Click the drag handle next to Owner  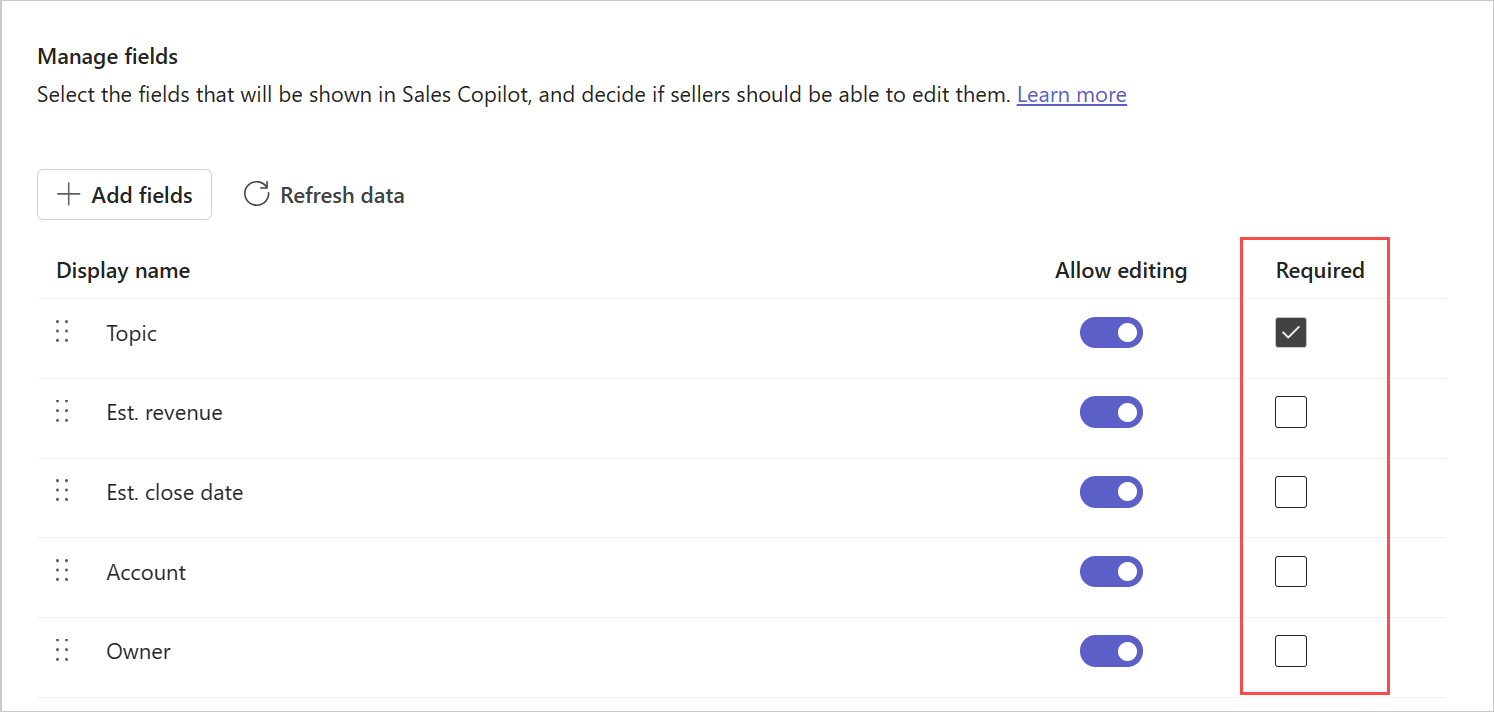point(61,650)
